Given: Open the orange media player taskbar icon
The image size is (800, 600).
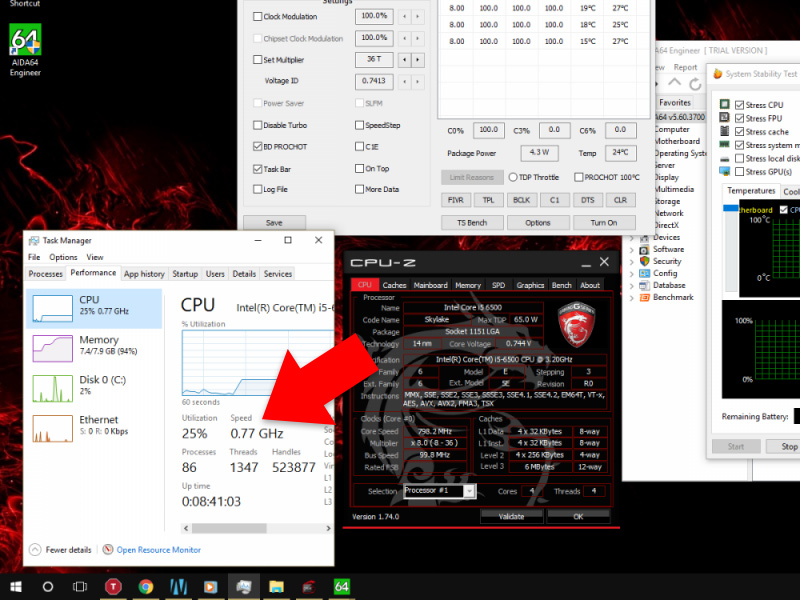Looking at the screenshot, I should [210, 587].
